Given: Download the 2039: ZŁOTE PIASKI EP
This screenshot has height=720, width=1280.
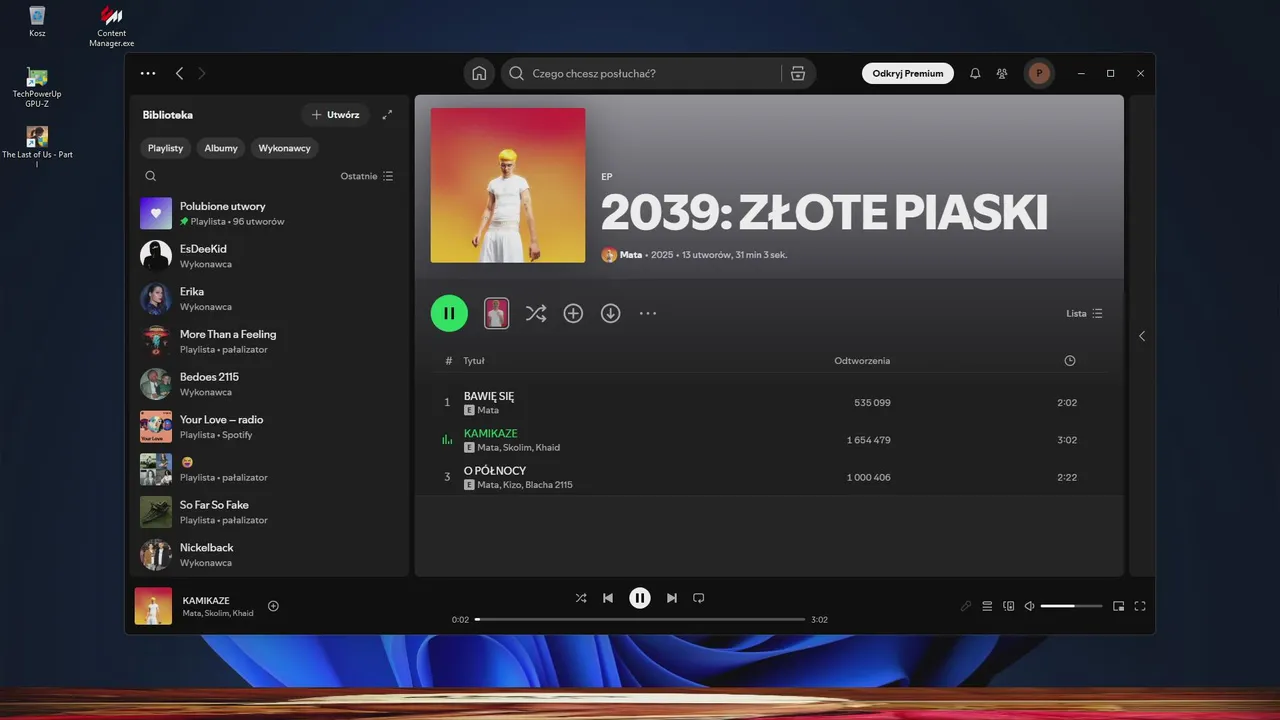Looking at the screenshot, I should click(610, 313).
